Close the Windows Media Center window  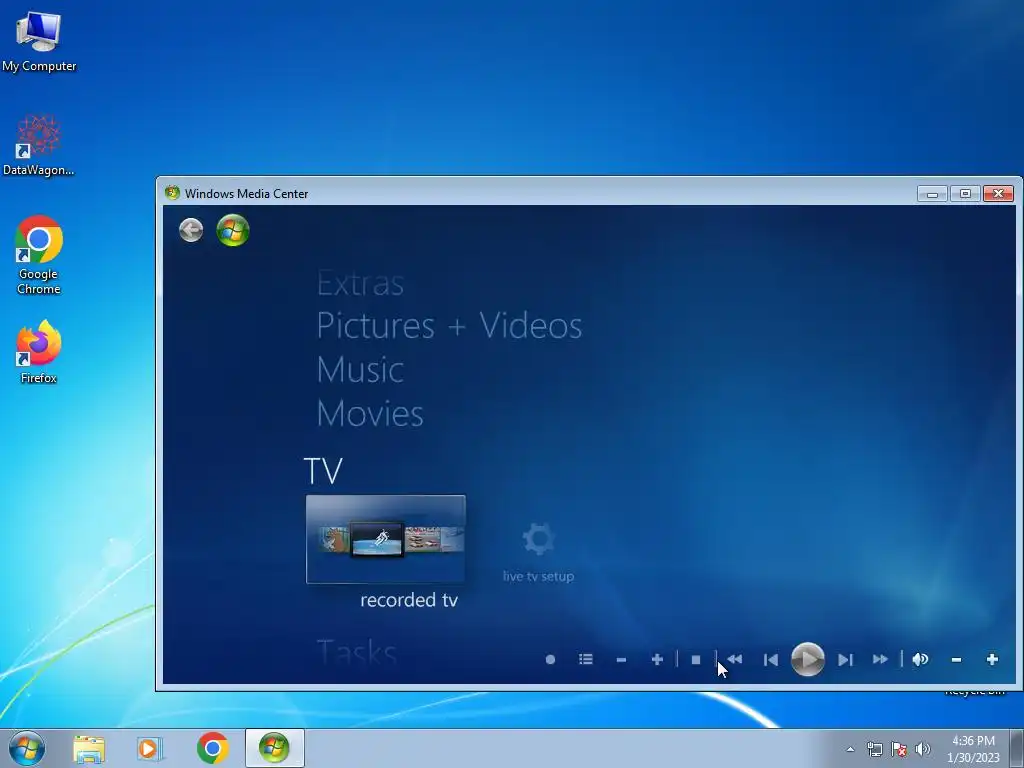click(998, 193)
